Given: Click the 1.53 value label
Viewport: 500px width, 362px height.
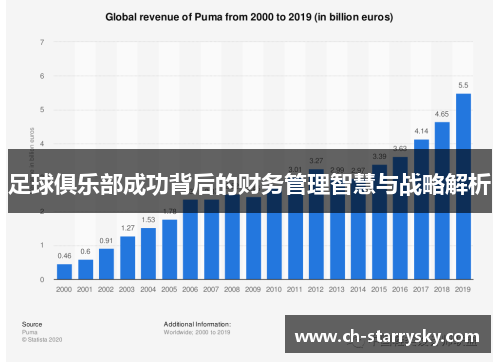Looking at the screenshot, I should (x=148, y=220).
